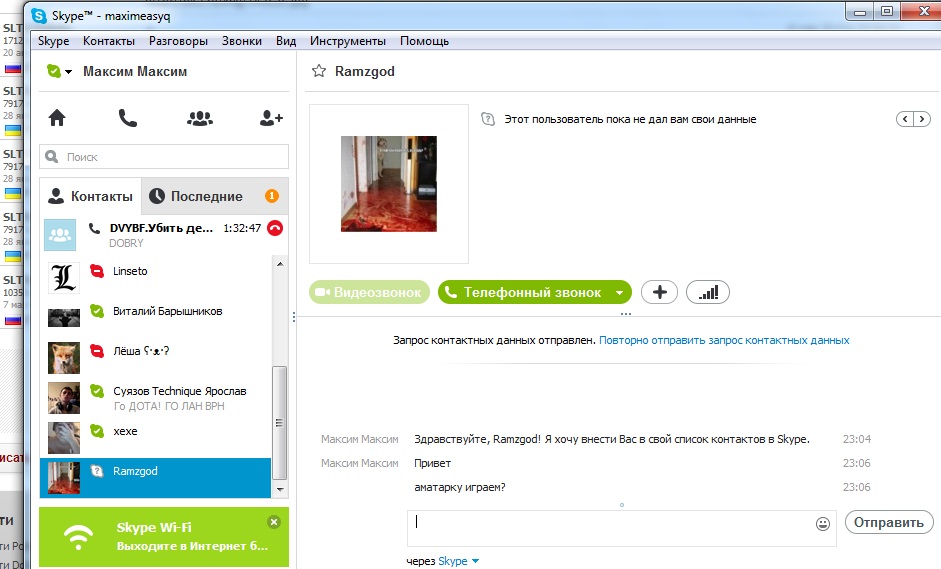The image size is (941, 569).
Task: Open the Skype menu
Action: pos(53,41)
